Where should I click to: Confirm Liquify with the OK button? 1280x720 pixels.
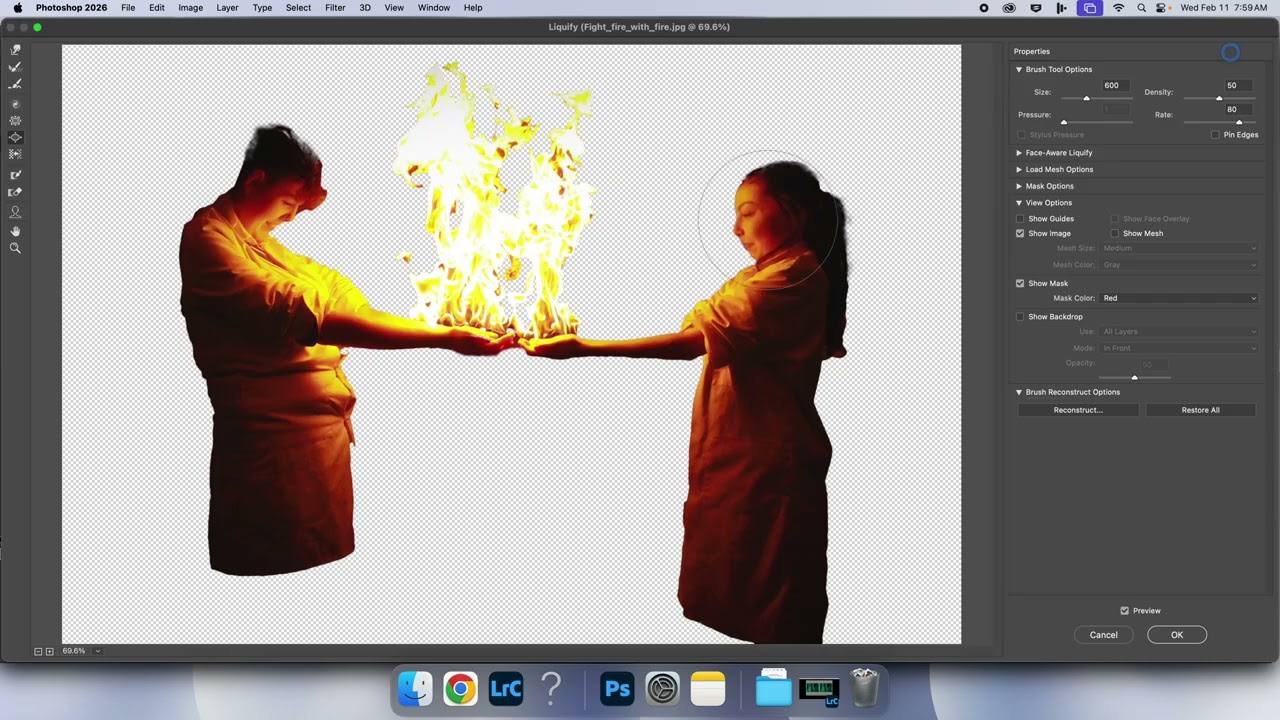(1177, 635)
